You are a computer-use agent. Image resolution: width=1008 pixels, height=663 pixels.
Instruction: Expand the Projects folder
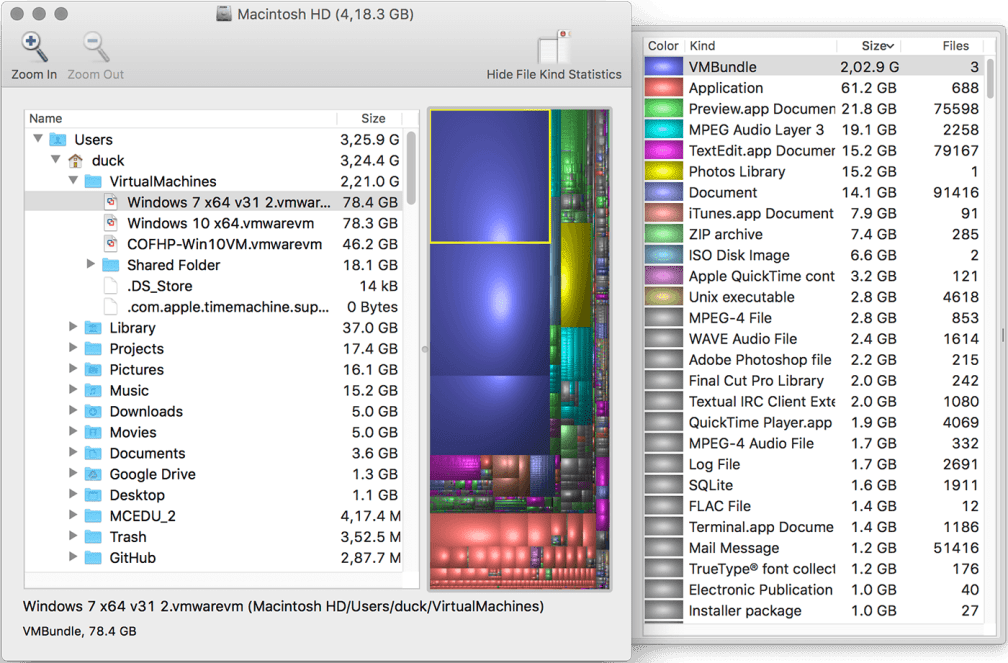click(x=73, y=348)
